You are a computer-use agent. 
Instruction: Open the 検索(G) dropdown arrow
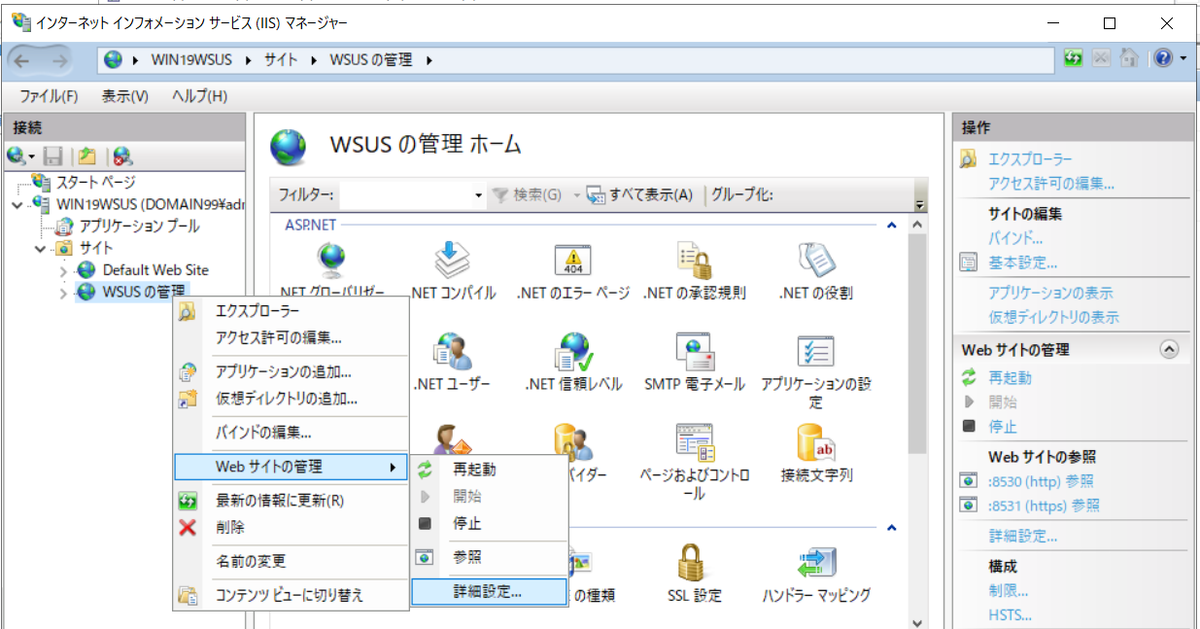(577, 195)
